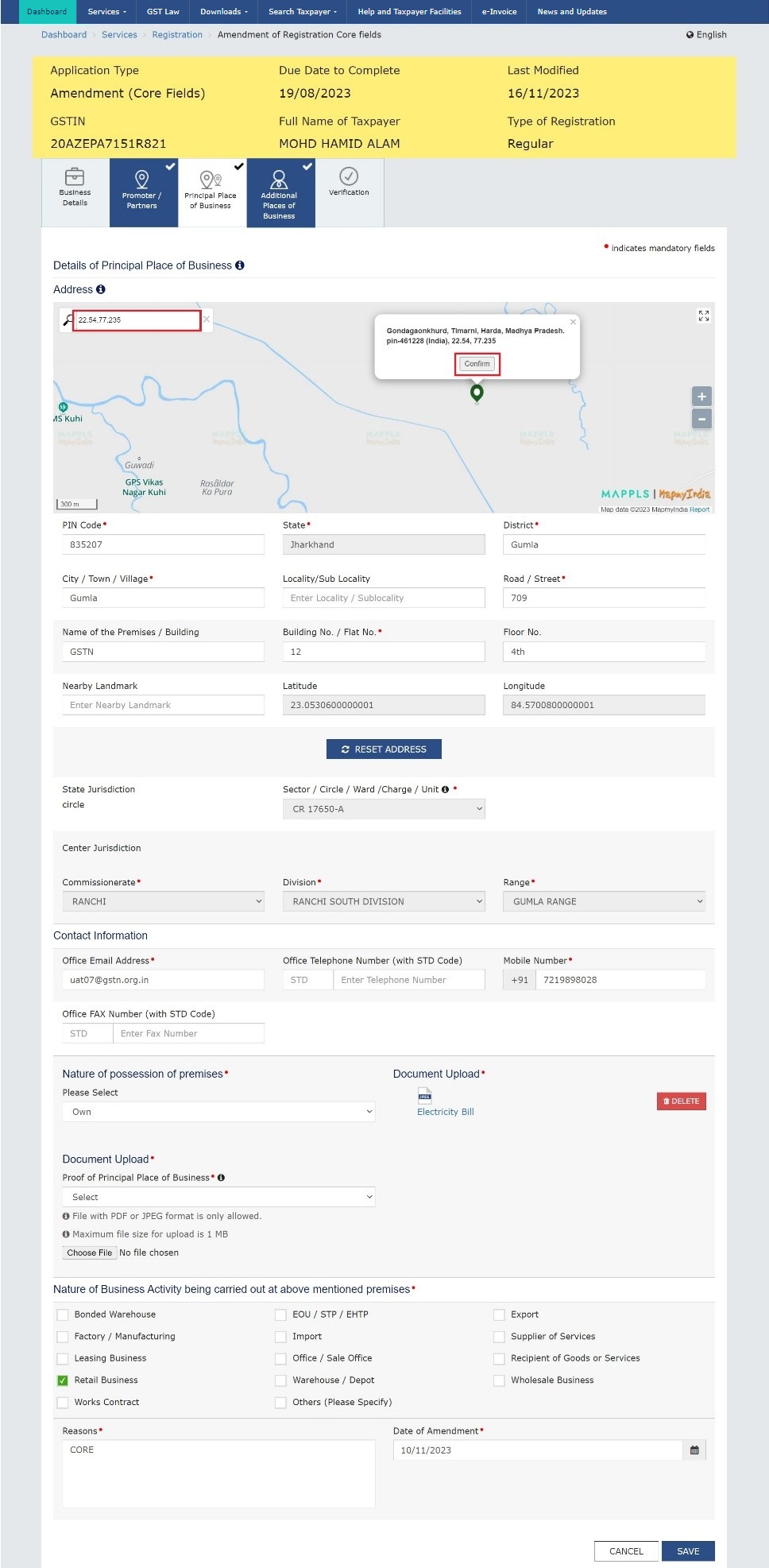Open the Commissionerate RANCHI dropdown
This screenshot has width=769, height=1568.
(x=163, y=901)
